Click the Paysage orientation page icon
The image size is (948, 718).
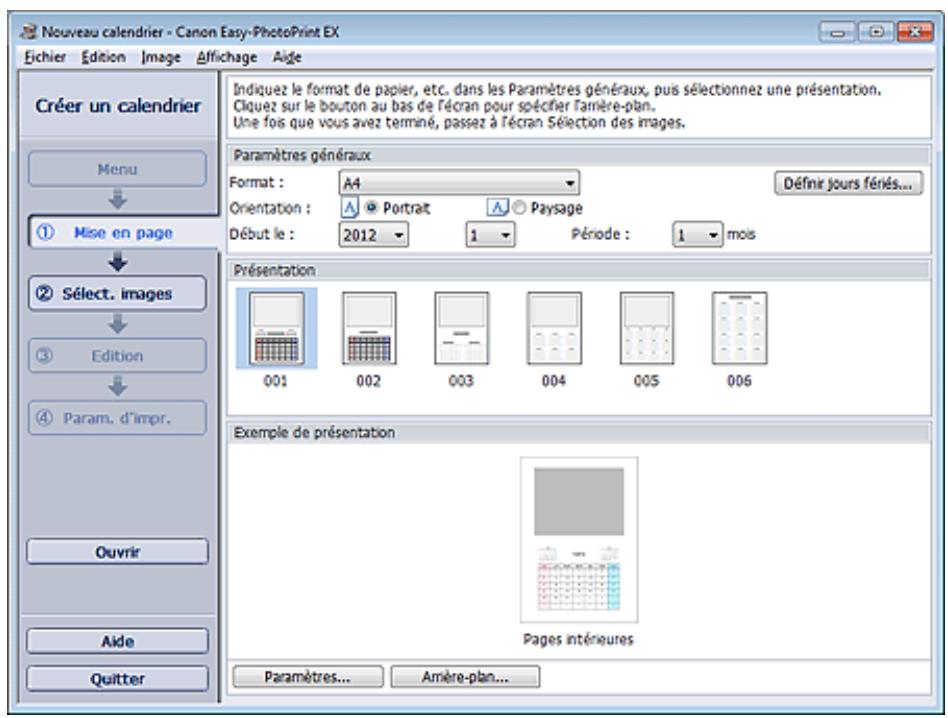(496, 208)
